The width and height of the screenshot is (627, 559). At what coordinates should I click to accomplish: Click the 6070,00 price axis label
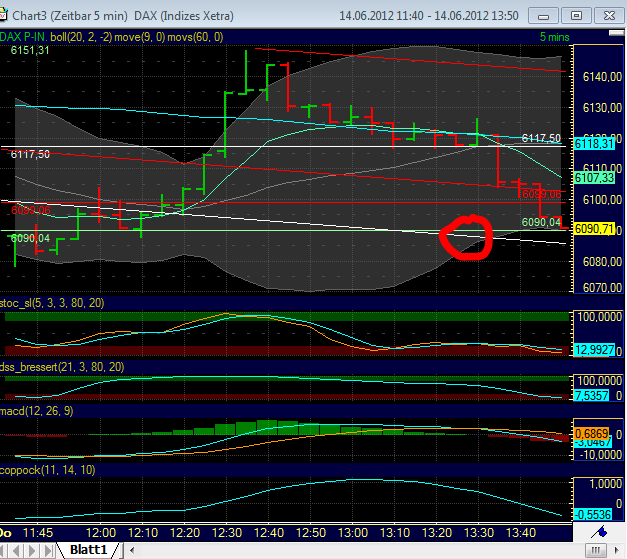click(x=602, y=287)
